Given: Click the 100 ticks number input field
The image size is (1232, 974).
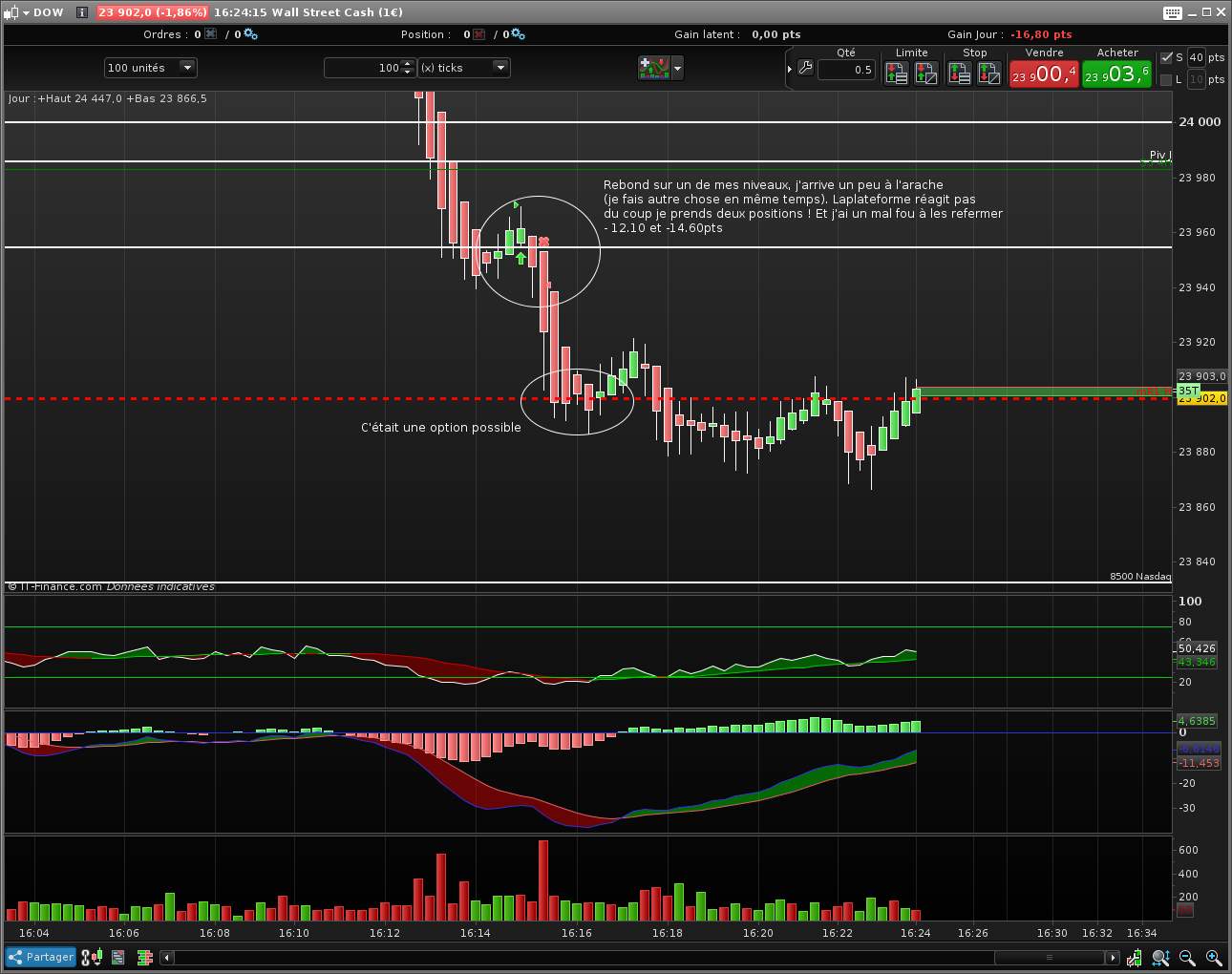Looking at the screenshot, I should 364,68.
